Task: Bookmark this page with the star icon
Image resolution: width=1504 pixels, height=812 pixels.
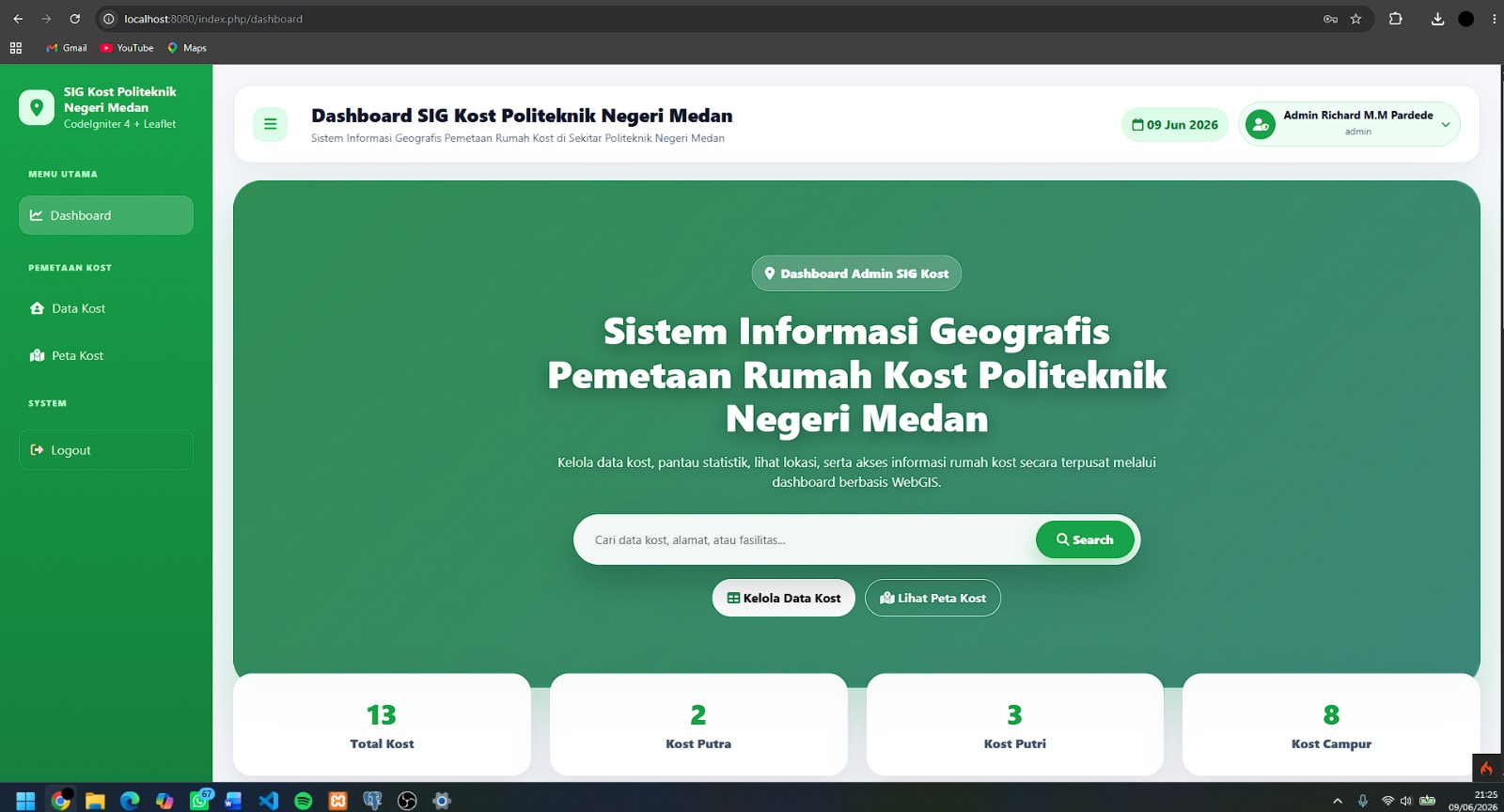Action: tap(1355, 19)
